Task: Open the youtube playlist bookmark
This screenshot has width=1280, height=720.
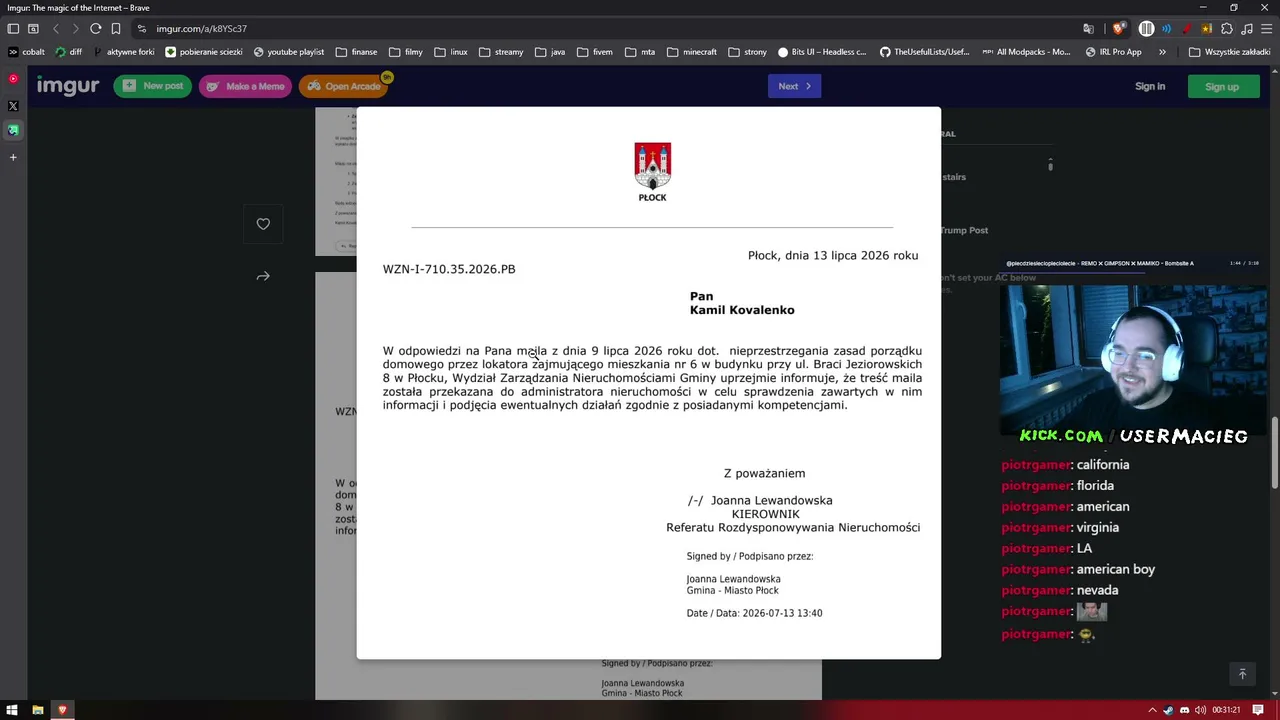Action: tap(289, 52)
